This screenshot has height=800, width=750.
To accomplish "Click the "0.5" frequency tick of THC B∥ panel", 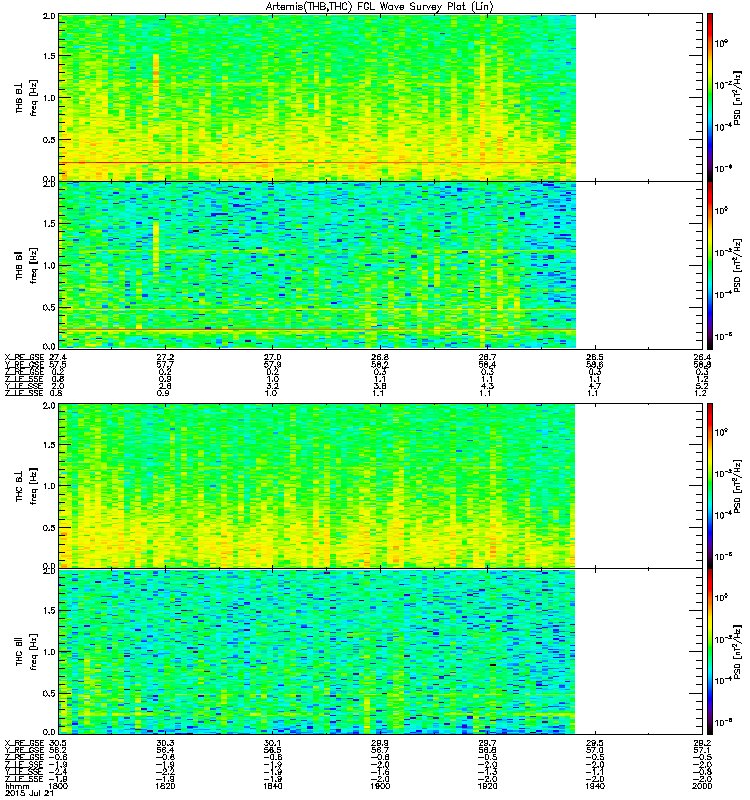I will (49, 693).
